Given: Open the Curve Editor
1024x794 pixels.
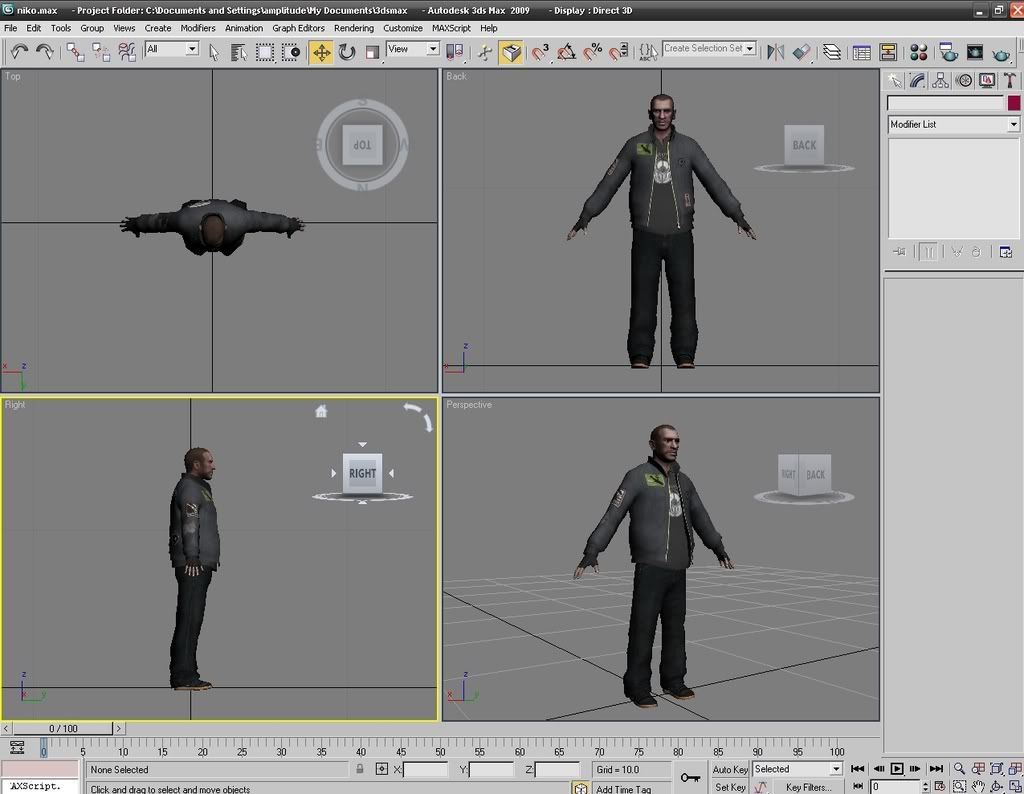Looking at the screenshot, I should (862, 52).
